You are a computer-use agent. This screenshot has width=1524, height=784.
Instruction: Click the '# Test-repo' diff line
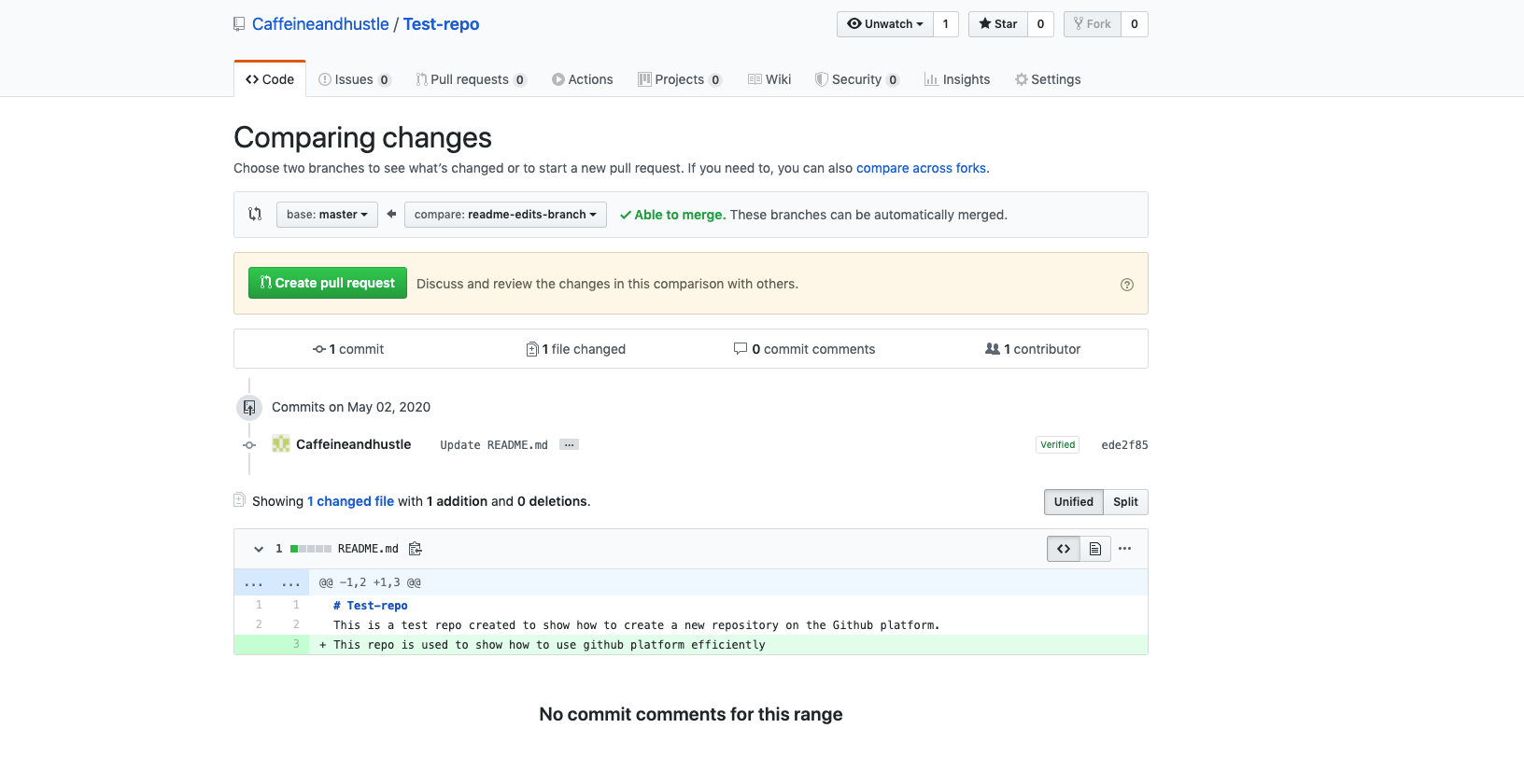point(371,606)
